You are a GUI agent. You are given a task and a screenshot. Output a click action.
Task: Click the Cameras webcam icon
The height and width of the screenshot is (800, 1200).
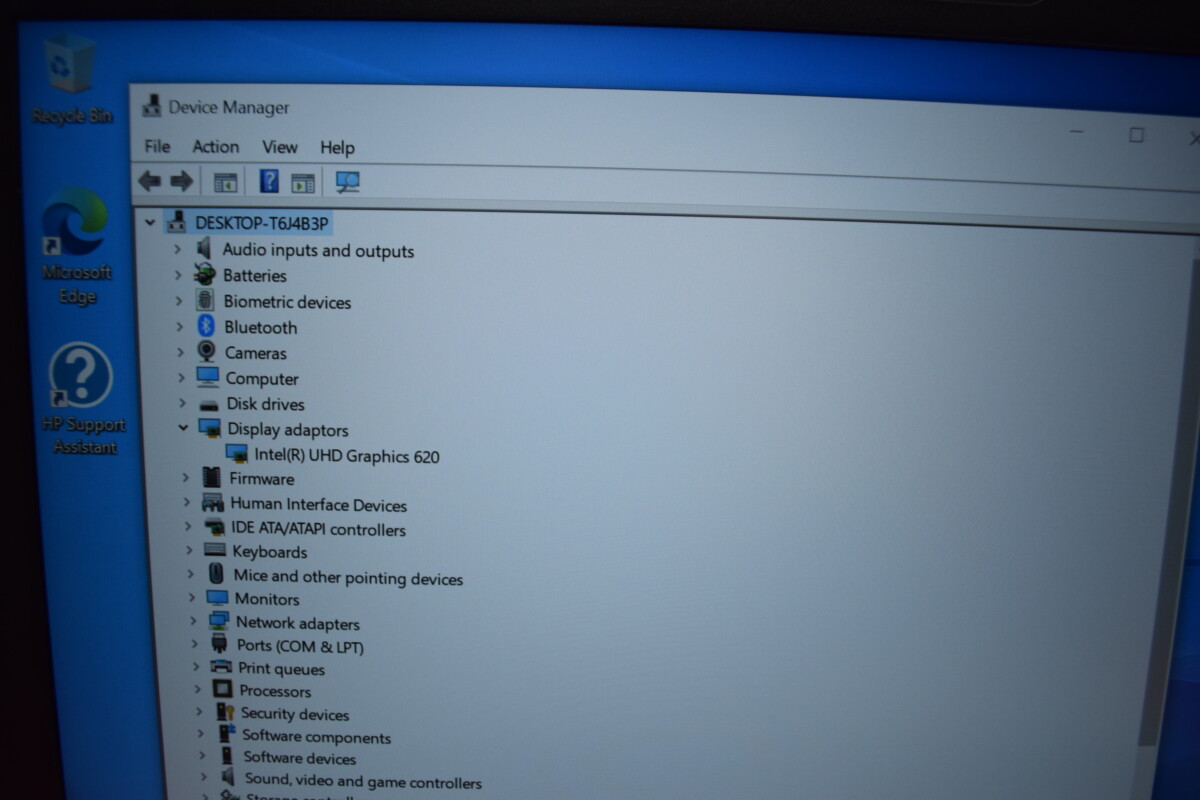point(207,352)
